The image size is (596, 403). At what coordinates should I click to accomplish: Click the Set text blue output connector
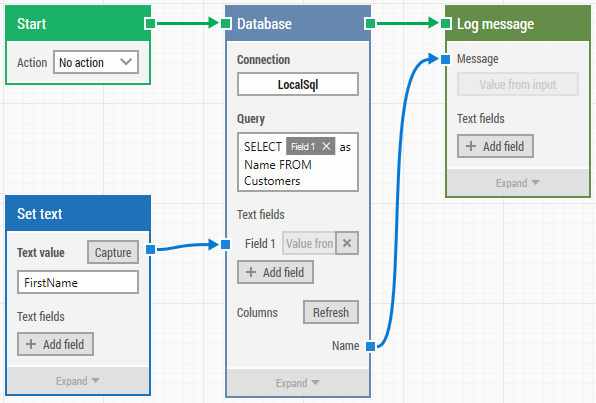(151, 249)
